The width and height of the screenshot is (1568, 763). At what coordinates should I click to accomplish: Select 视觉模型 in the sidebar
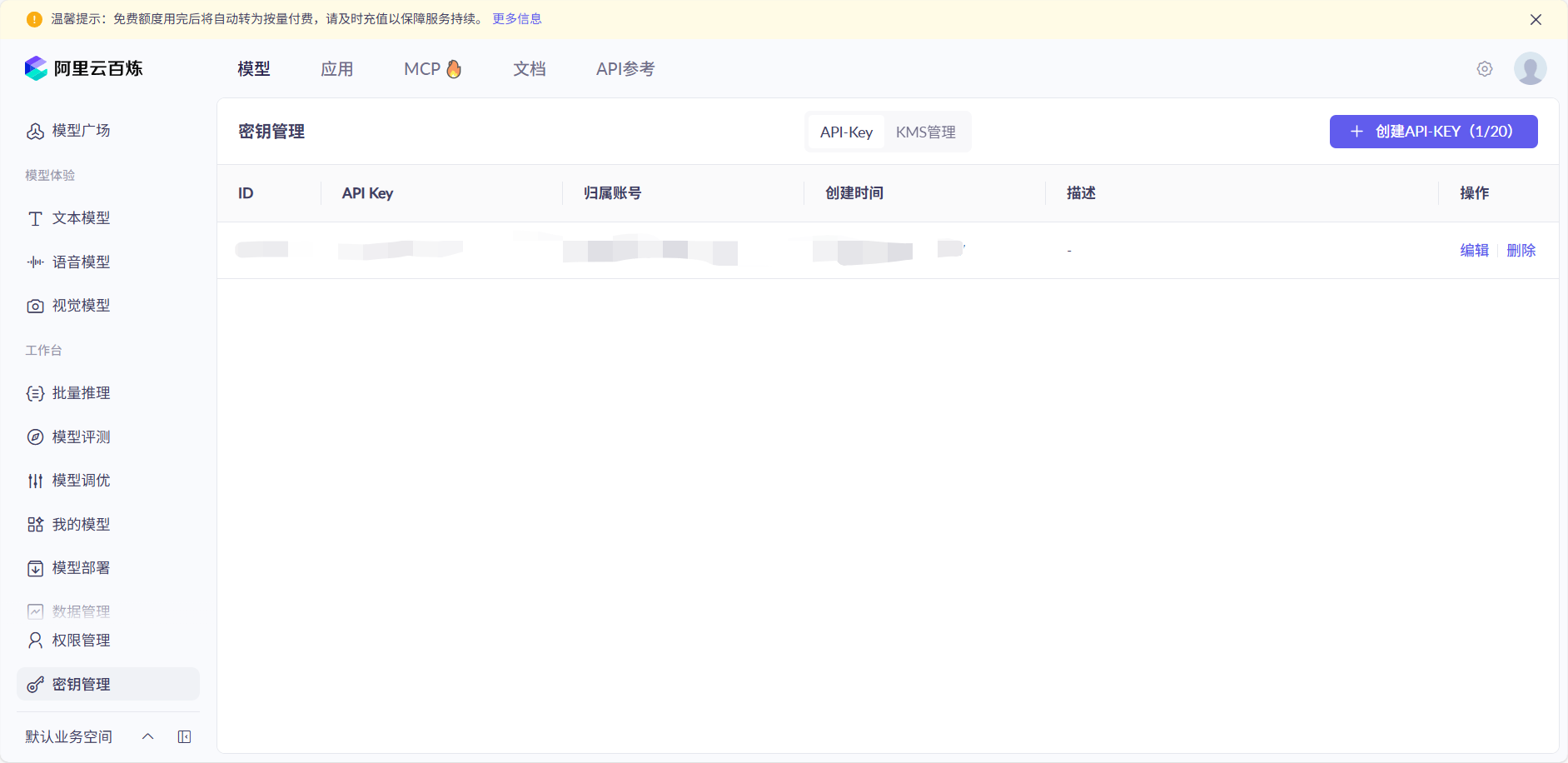click(x=80, y=305)
